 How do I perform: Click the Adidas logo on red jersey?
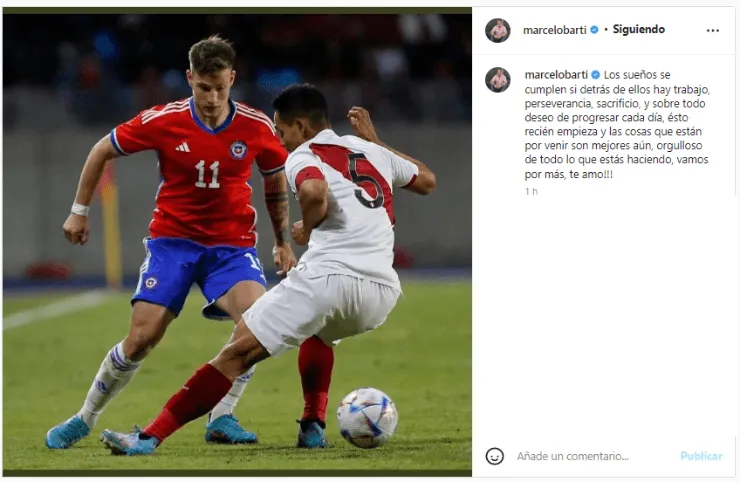[x=183, y=147]
